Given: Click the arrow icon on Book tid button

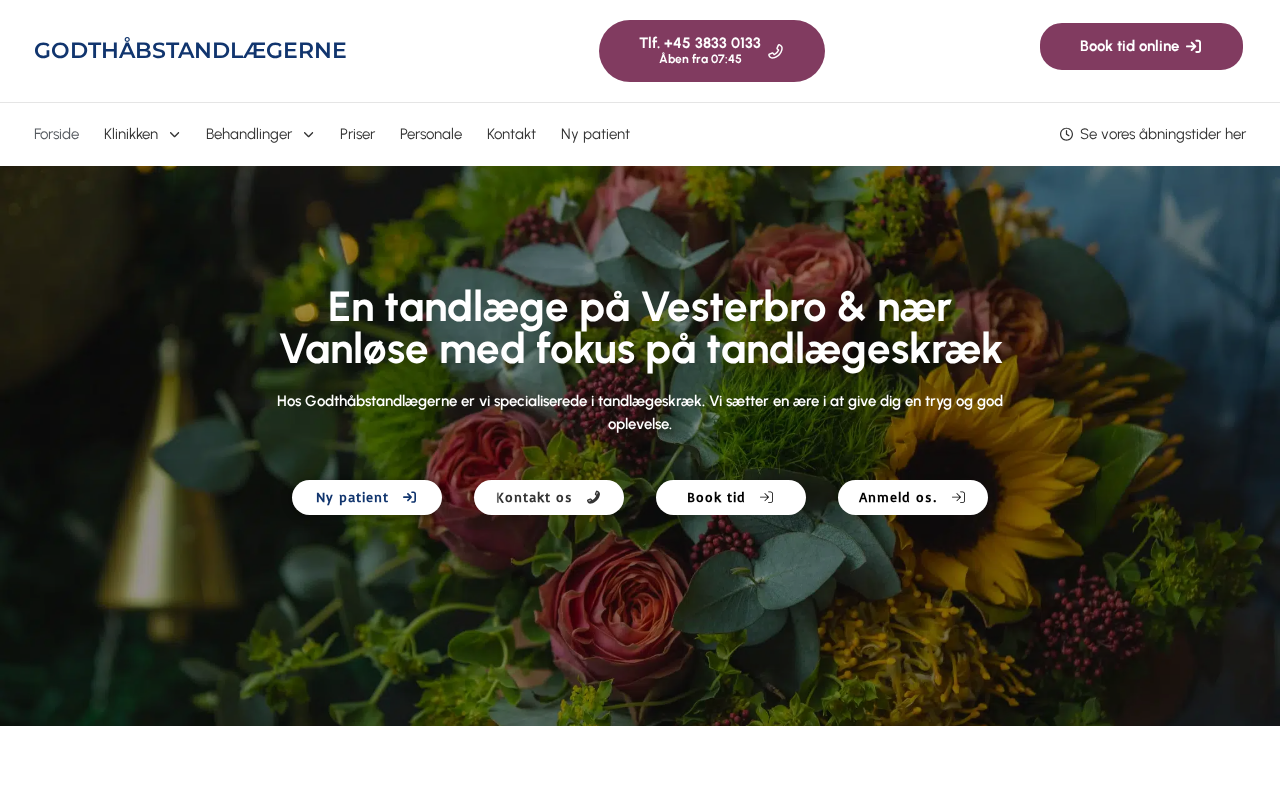Looking at the screenshot, I should 767,497.
